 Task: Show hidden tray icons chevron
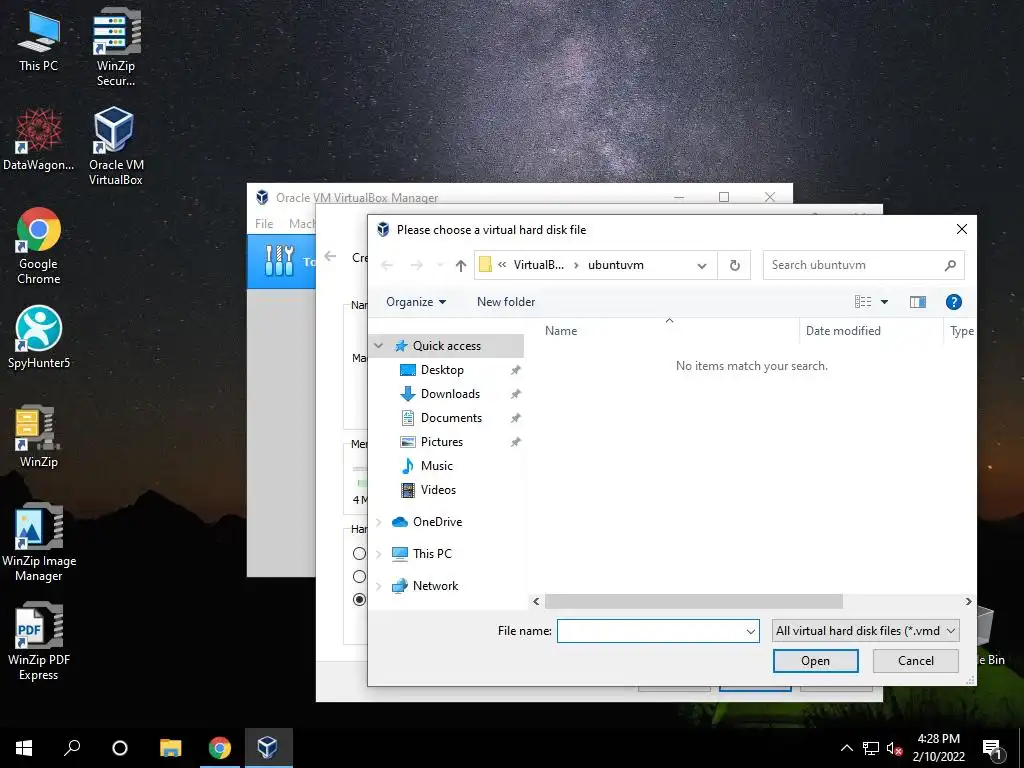click(846, 748)
